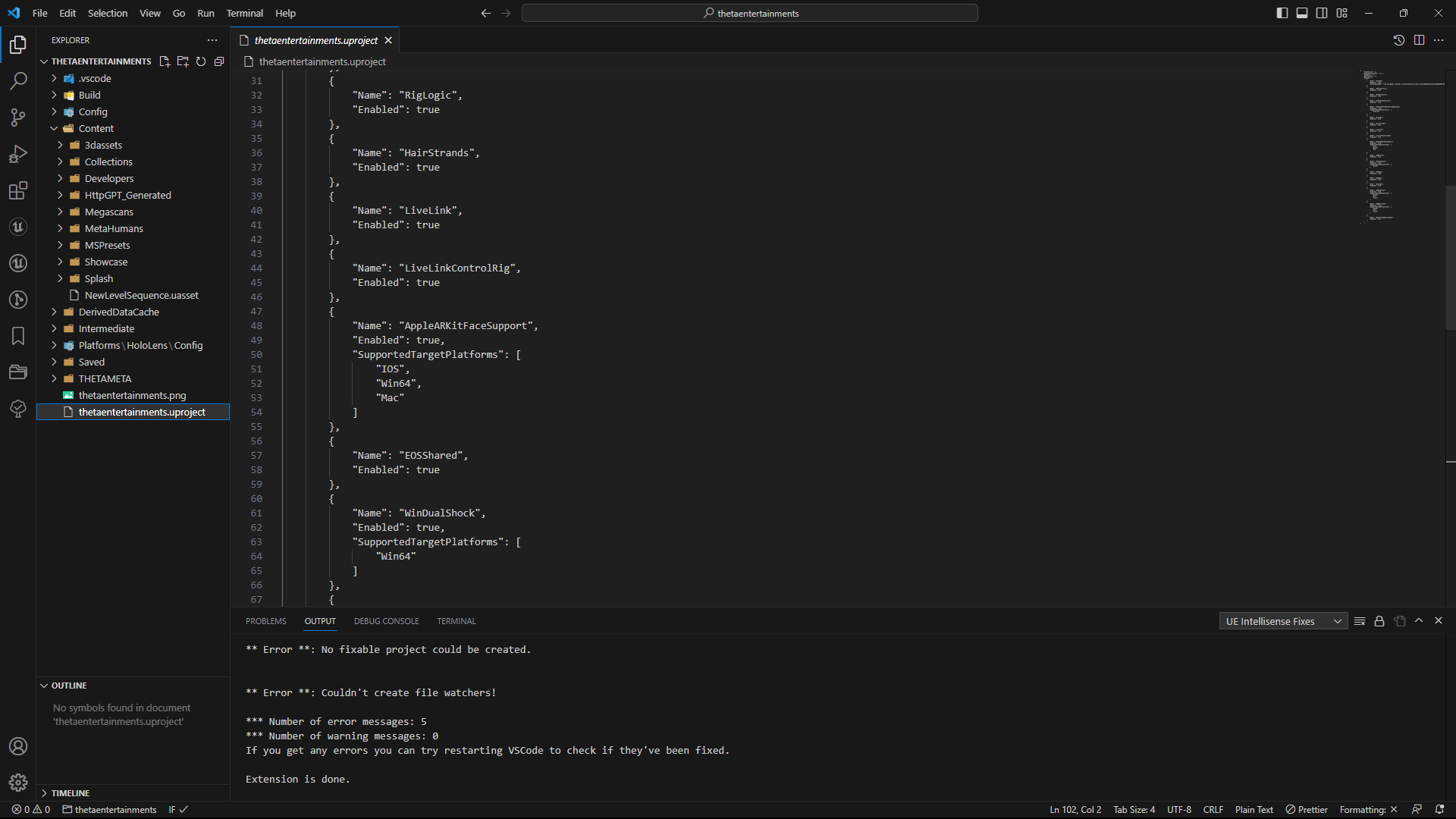This screenshot has width=1456, height=819.
Task: Refresh the explorer file tree
Action: (x=201, y=61)
